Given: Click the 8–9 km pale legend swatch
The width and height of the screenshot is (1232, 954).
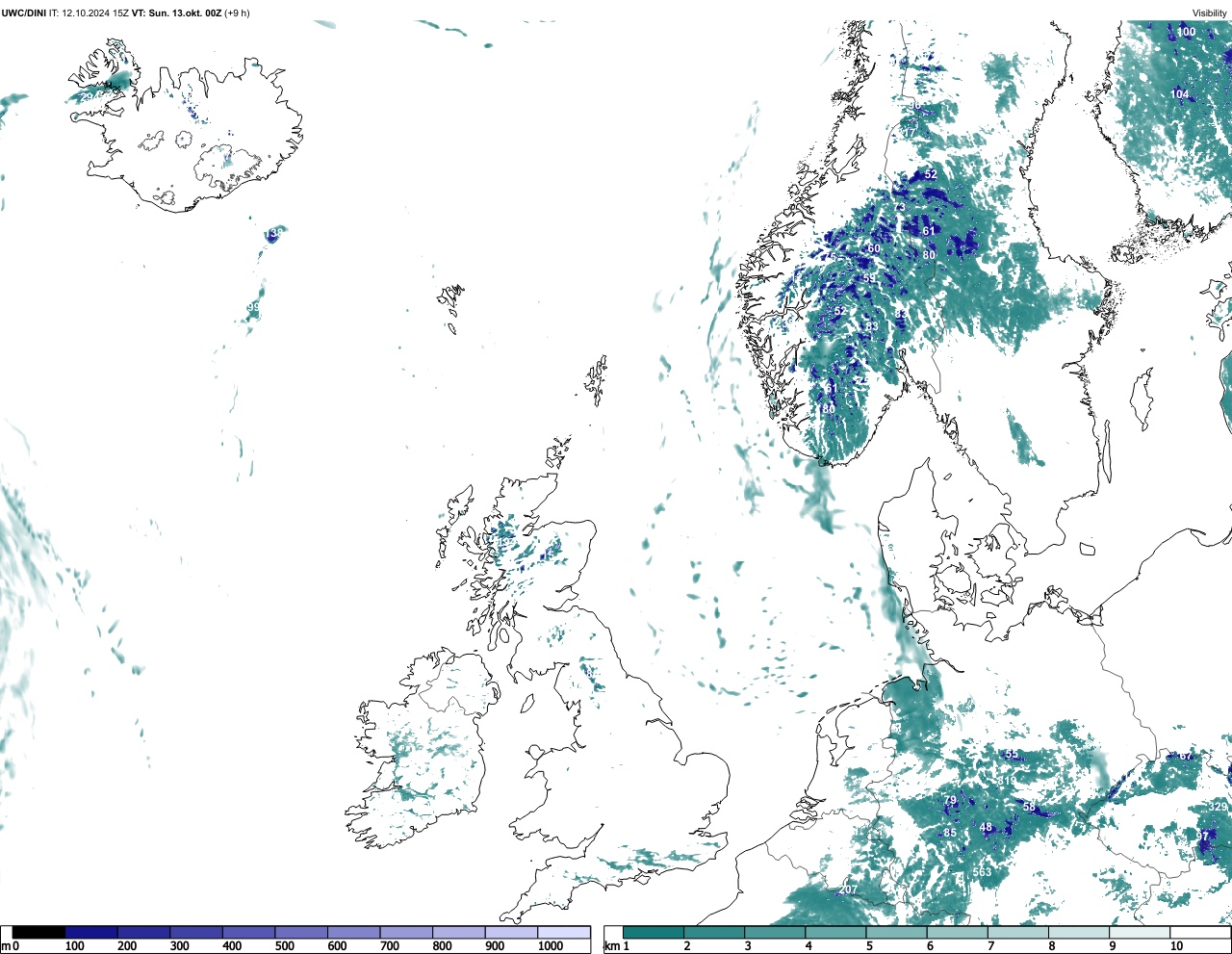Looking at the screenshot, I should (x=1078, y=932).
